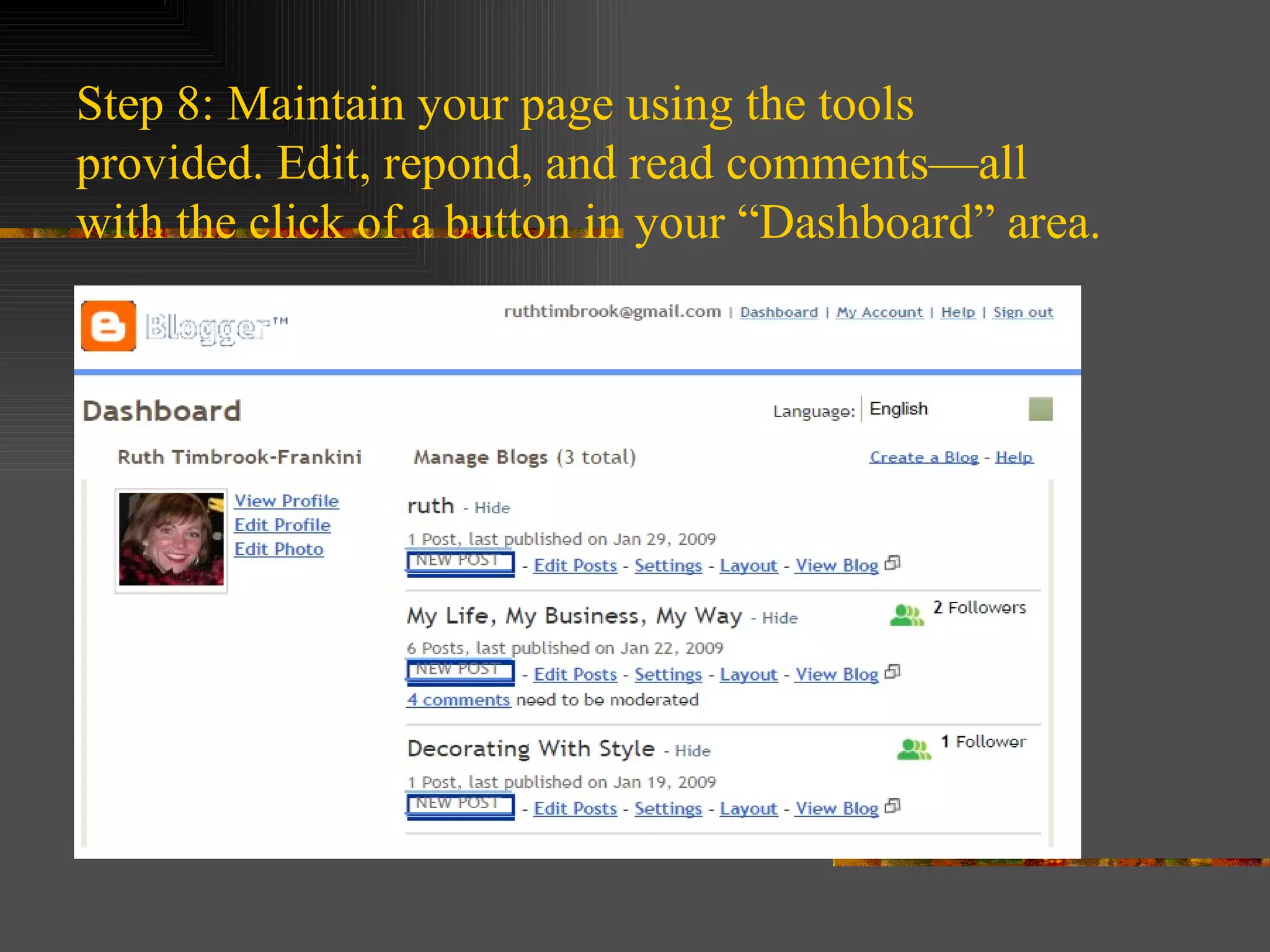Open Help link next to Create a Blog
This screenshot has height=952, width=1270.
[x=1015, y=457]
